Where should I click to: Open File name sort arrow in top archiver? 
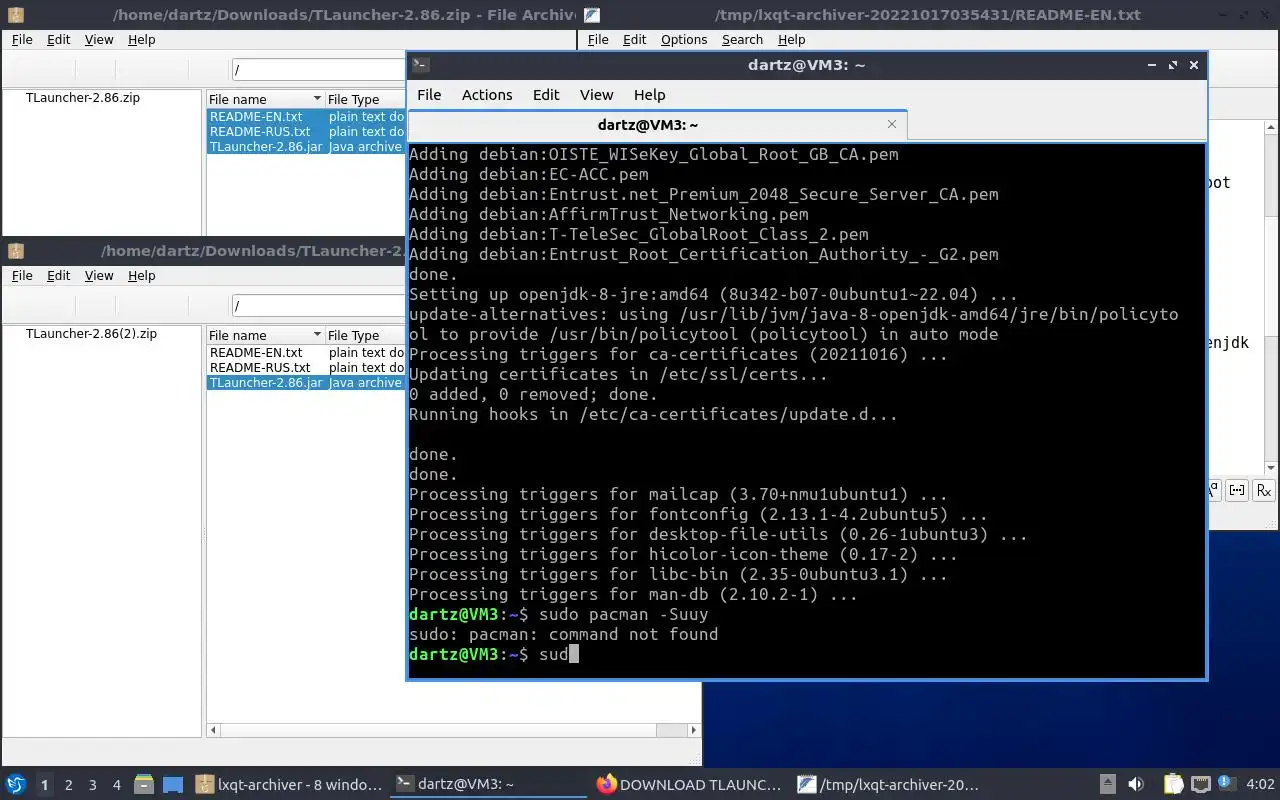point(317,99)
